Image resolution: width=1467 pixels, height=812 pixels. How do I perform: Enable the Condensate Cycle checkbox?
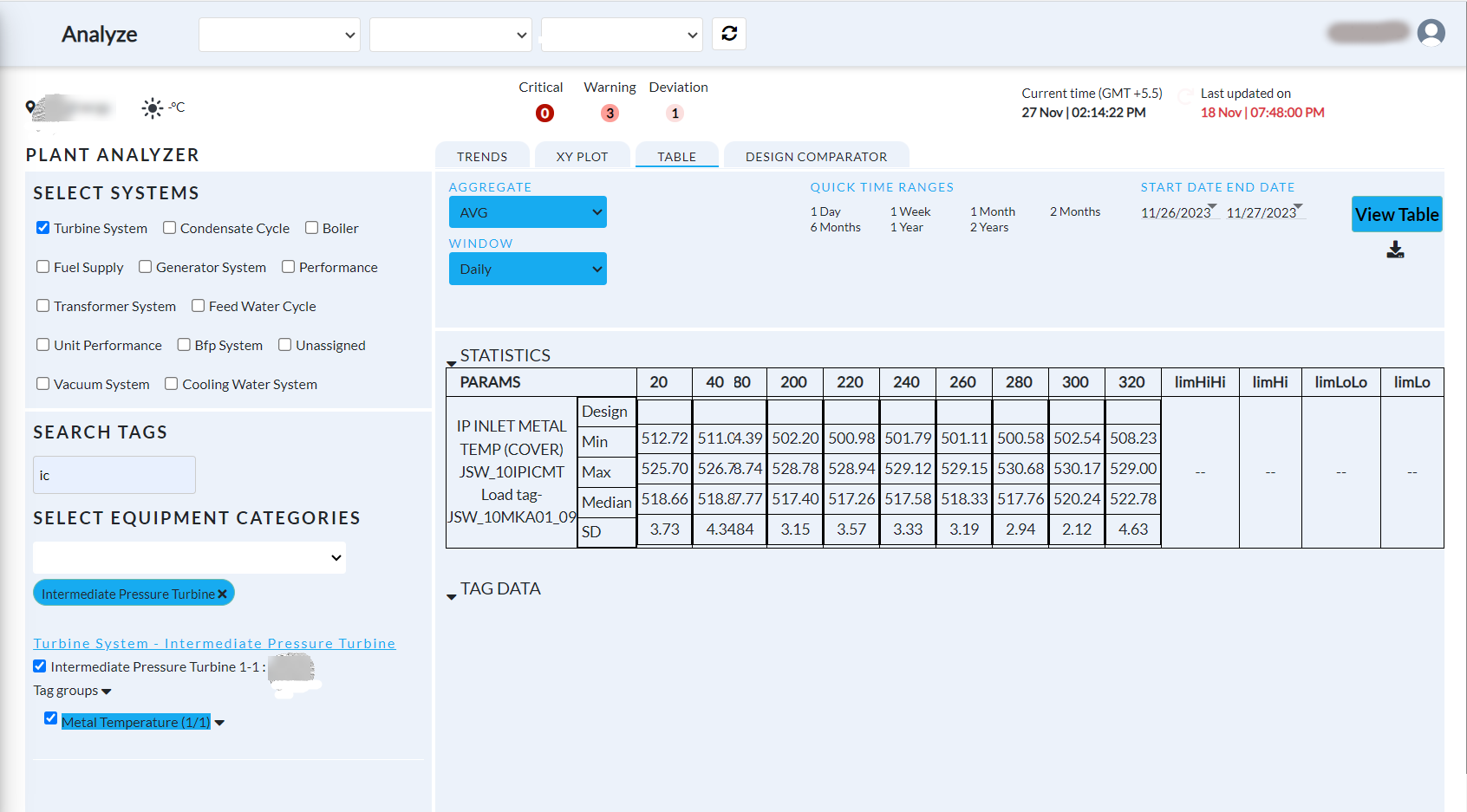(x=169, y=227)
